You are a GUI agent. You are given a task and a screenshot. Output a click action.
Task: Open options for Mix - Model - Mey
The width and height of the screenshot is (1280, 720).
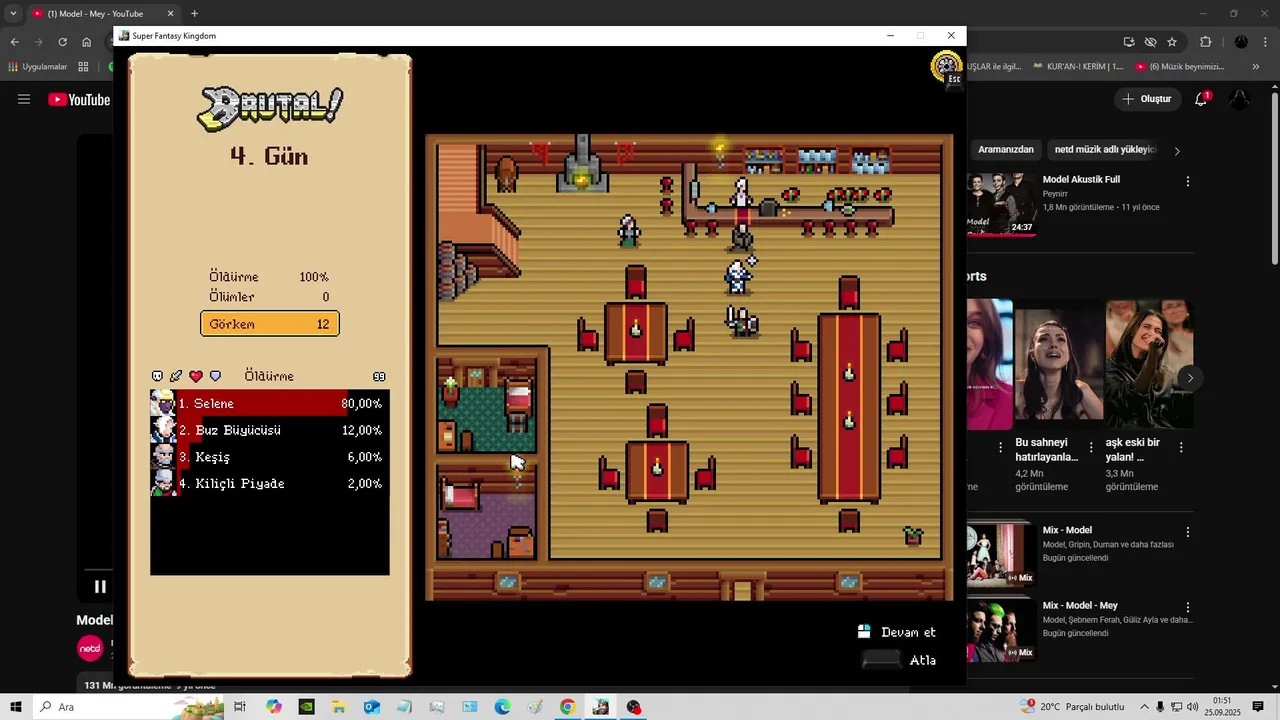[1188, 607]
